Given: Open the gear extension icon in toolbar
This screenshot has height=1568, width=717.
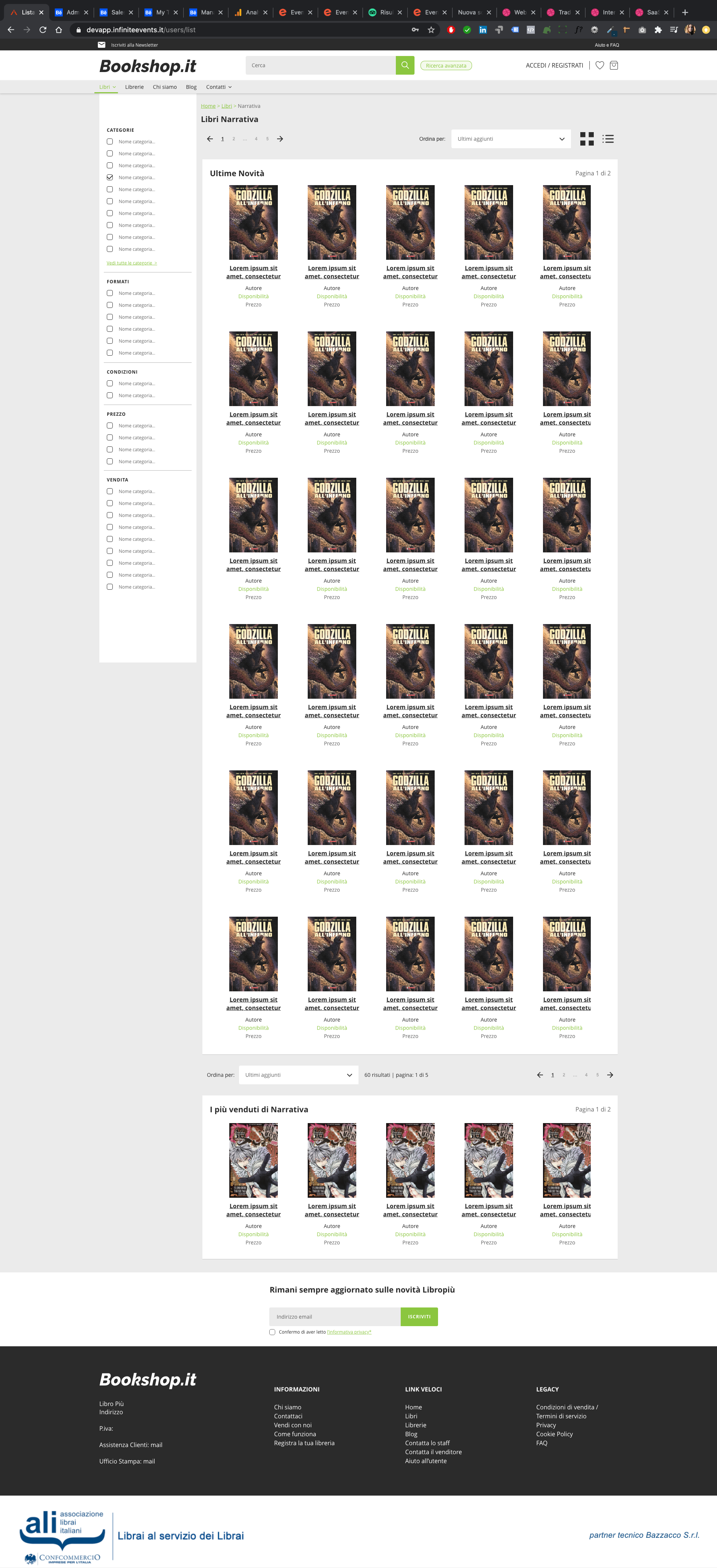Looking at the screenshot, I should coord(595,30).
